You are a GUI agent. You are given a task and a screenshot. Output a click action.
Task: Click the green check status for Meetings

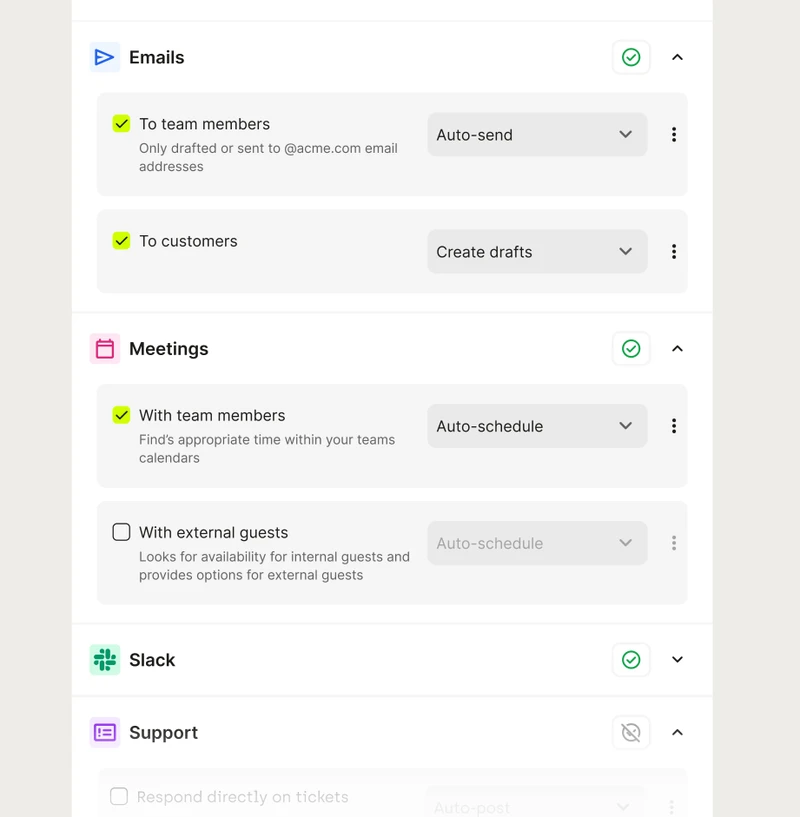tap(631, 349)
